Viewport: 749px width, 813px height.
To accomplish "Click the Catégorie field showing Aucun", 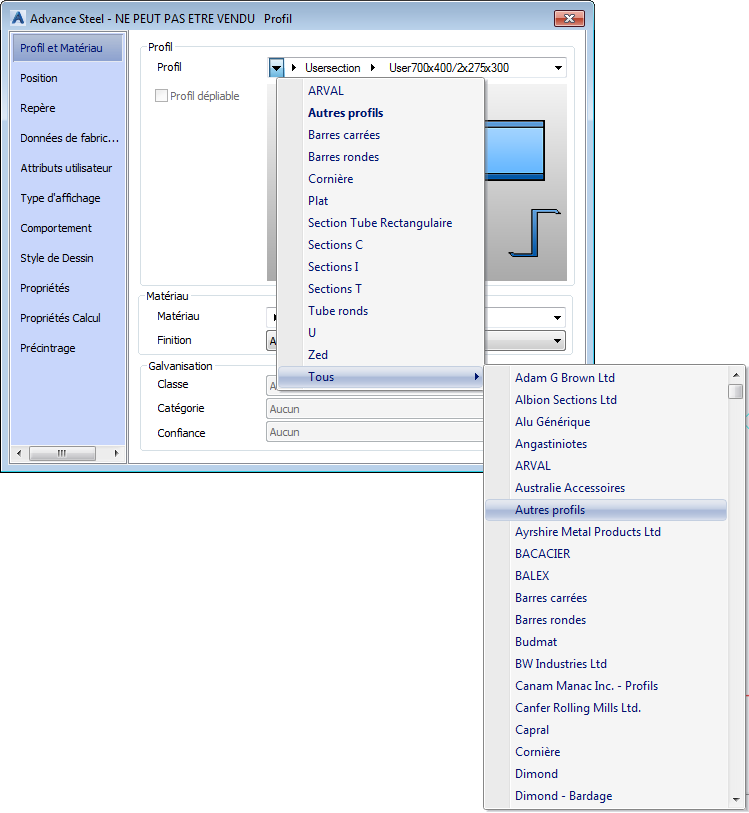I will tap(375, 409).
